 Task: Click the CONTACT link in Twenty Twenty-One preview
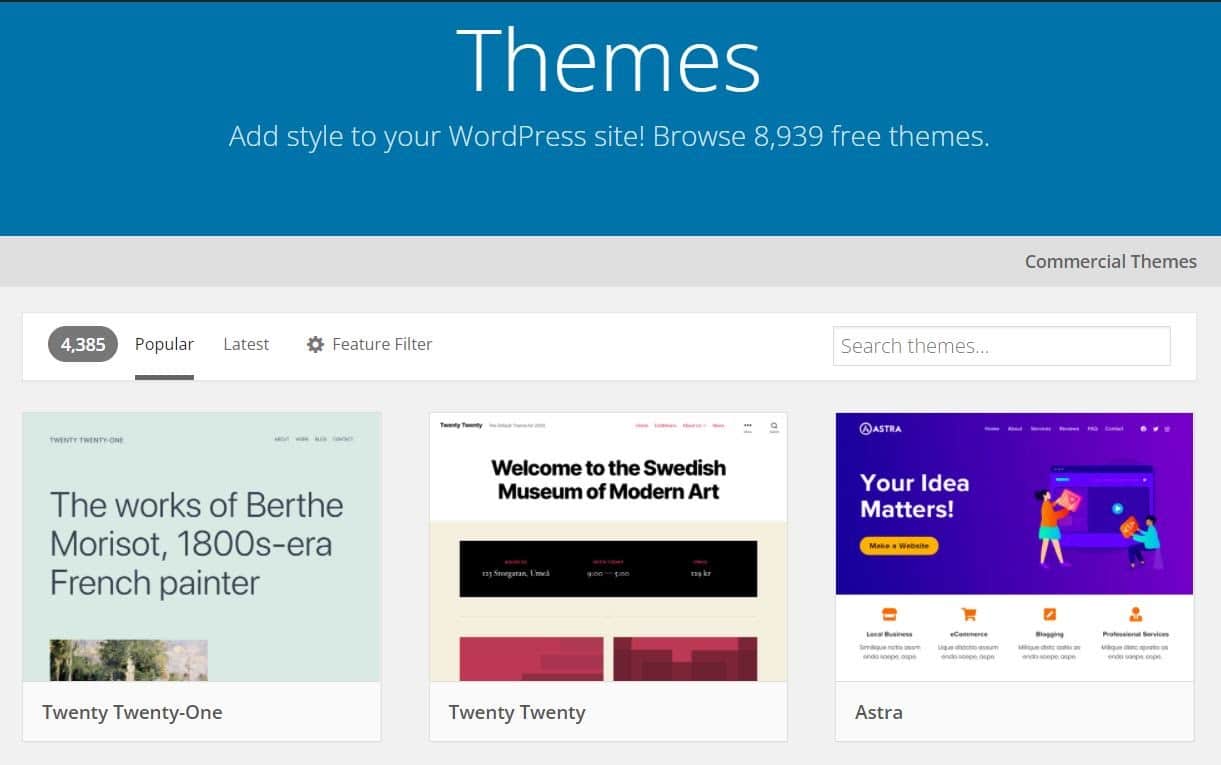click(343, 439)
